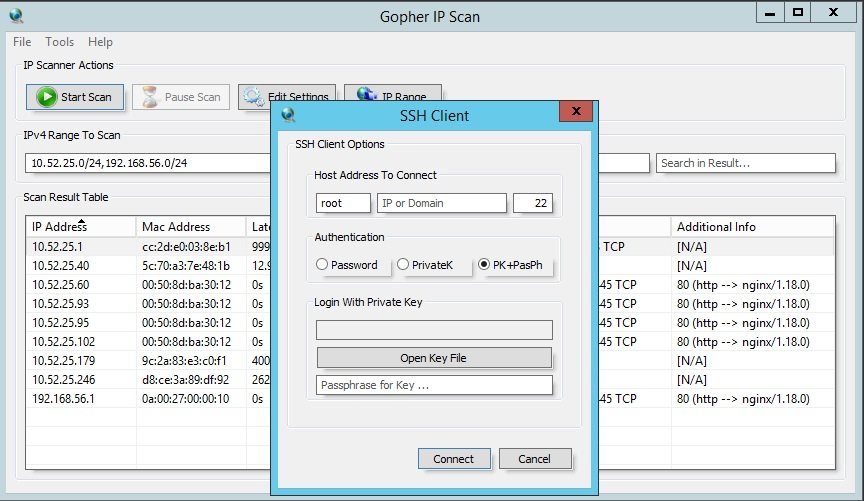Select the PK+PasPh authentication option
The width and height of the screenshot is (864, 501).
pyautogui.click(x=510, y=265)
